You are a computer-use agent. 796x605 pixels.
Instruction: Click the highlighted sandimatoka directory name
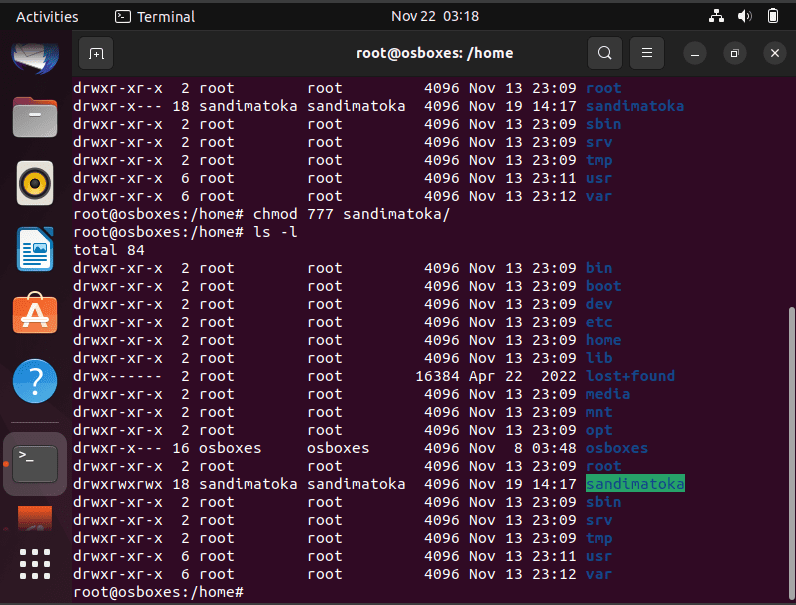[x=635, y=484]
